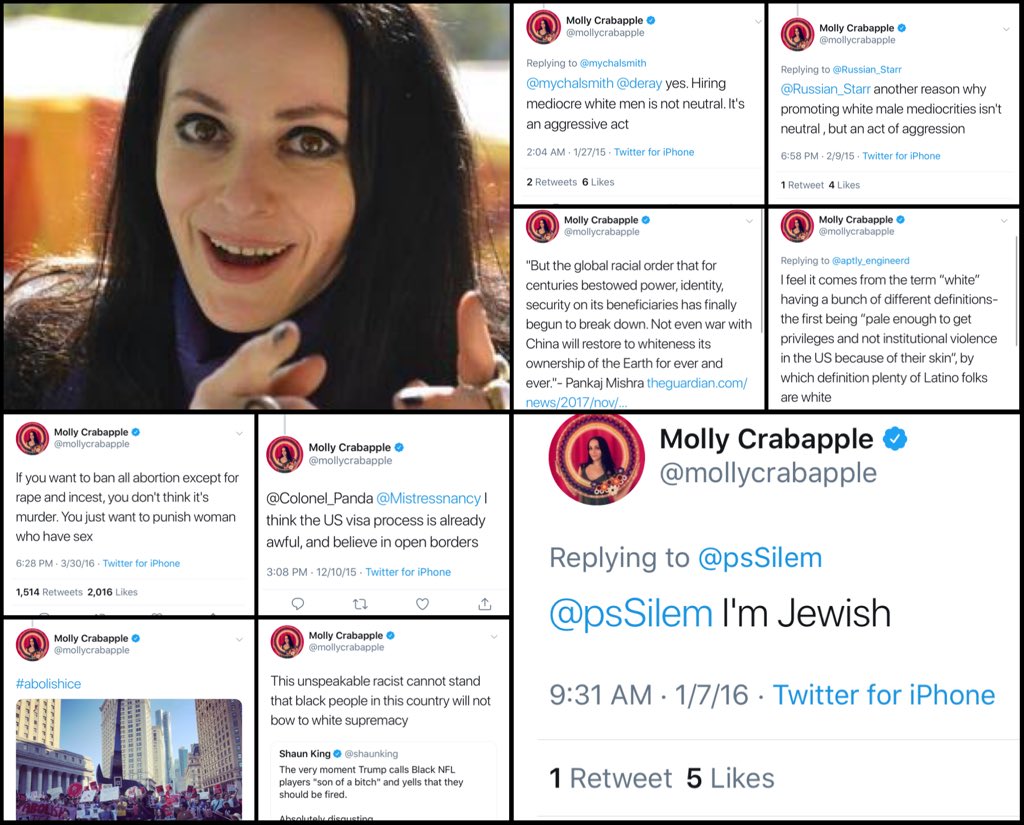This screenshot has height=825, width=1024.
Task: Open the protest photo in #abolishice tweet
Action: [x=129, y=759]
